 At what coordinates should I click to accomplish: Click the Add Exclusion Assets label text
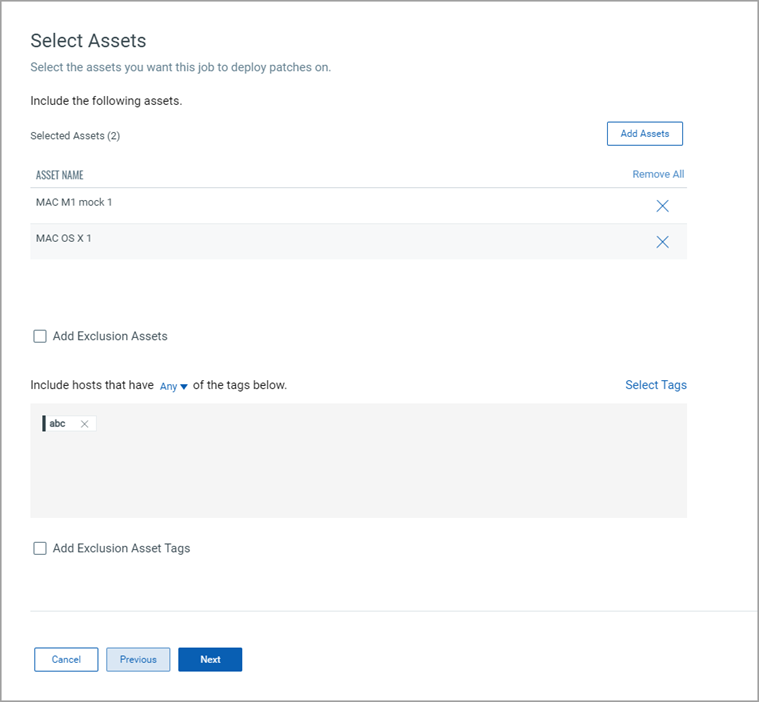(x=110, y=337)
